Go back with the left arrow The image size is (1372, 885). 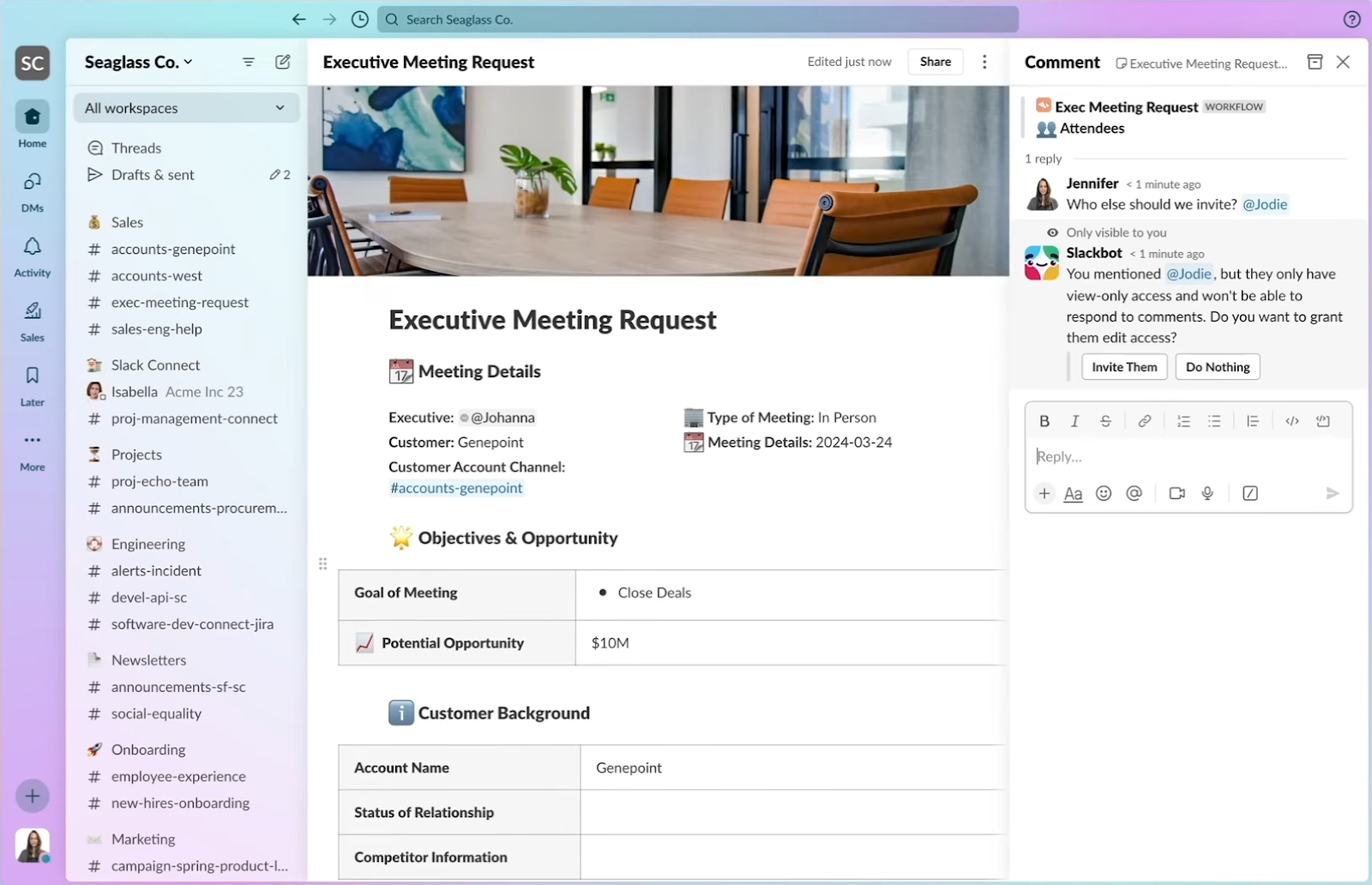[x=298, y=19]
